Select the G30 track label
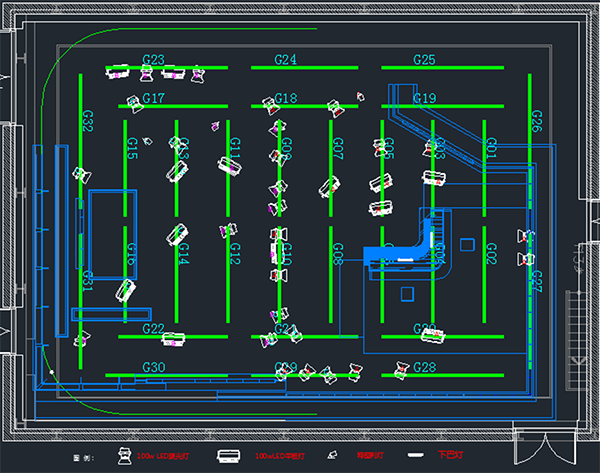 [154, 368]
